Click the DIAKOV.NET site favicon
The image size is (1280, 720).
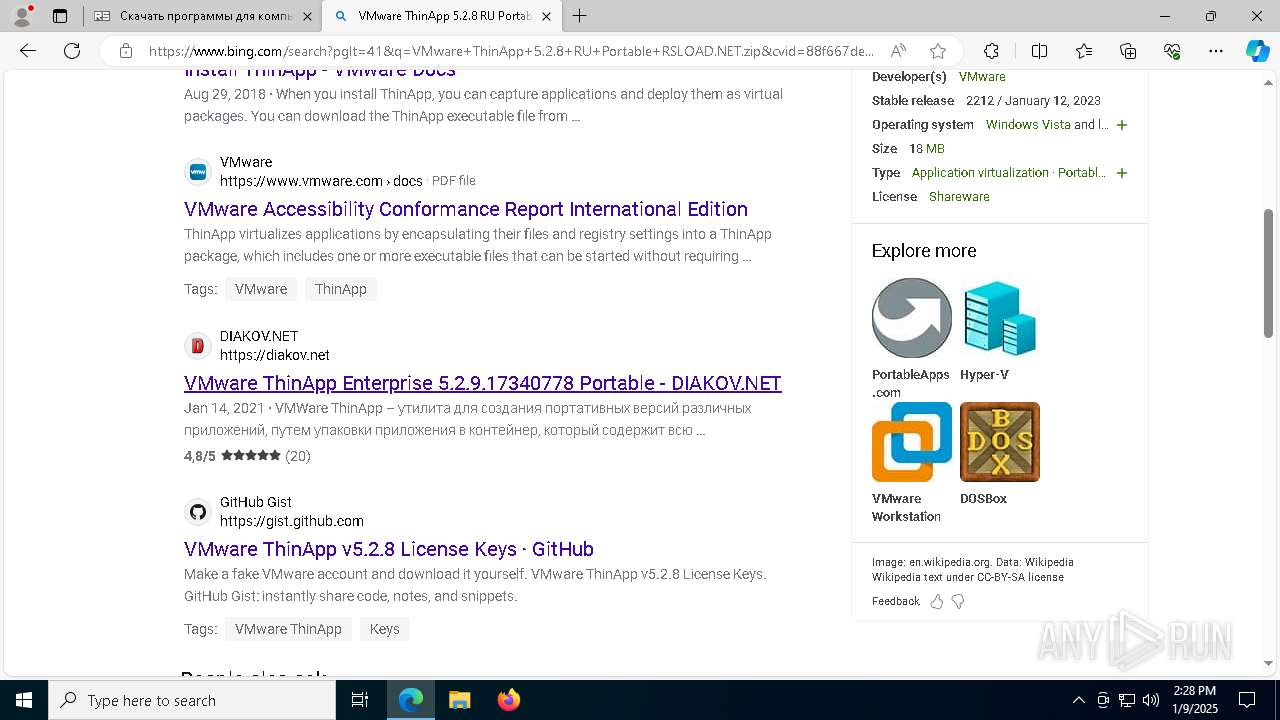point(198,346)
